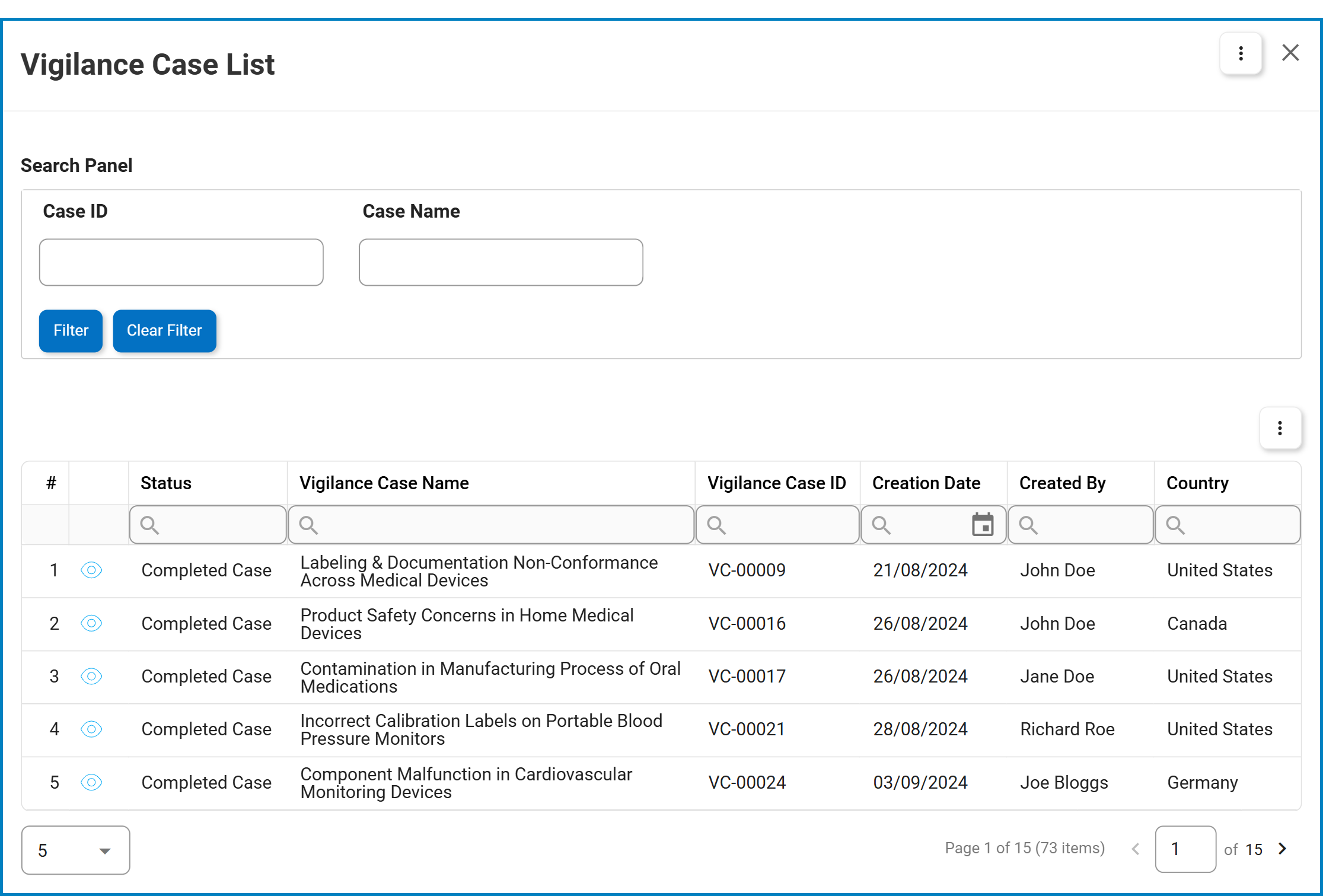1323x896 pixels.
Task: Apply the Filter button
Action: 71,331
